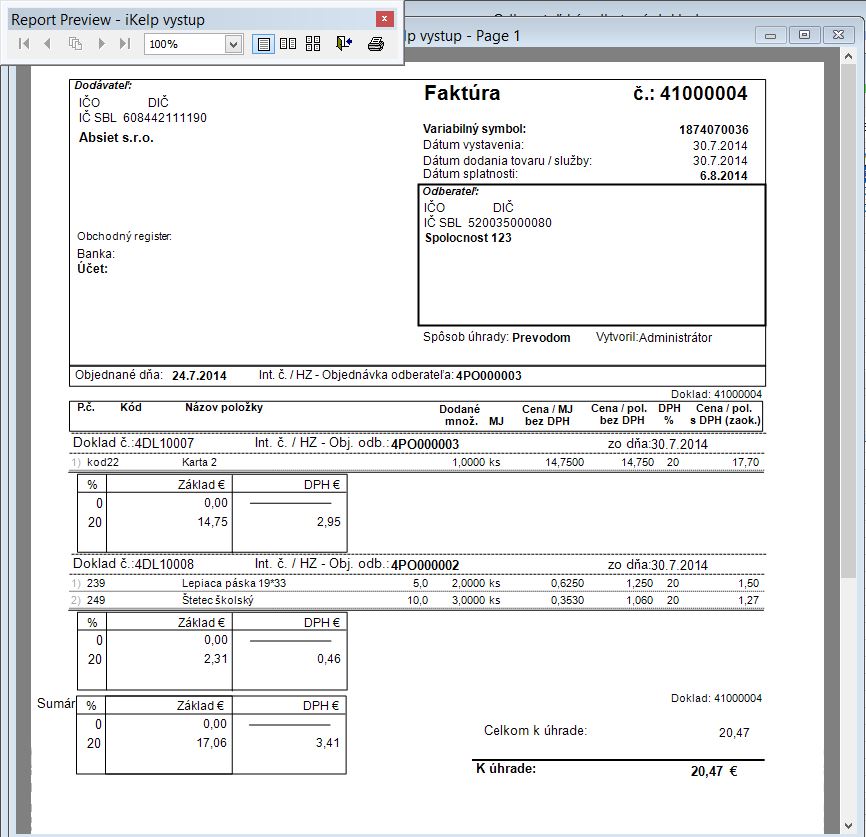
Task: Click item Štetec školský
Action: tap(218, 600)
